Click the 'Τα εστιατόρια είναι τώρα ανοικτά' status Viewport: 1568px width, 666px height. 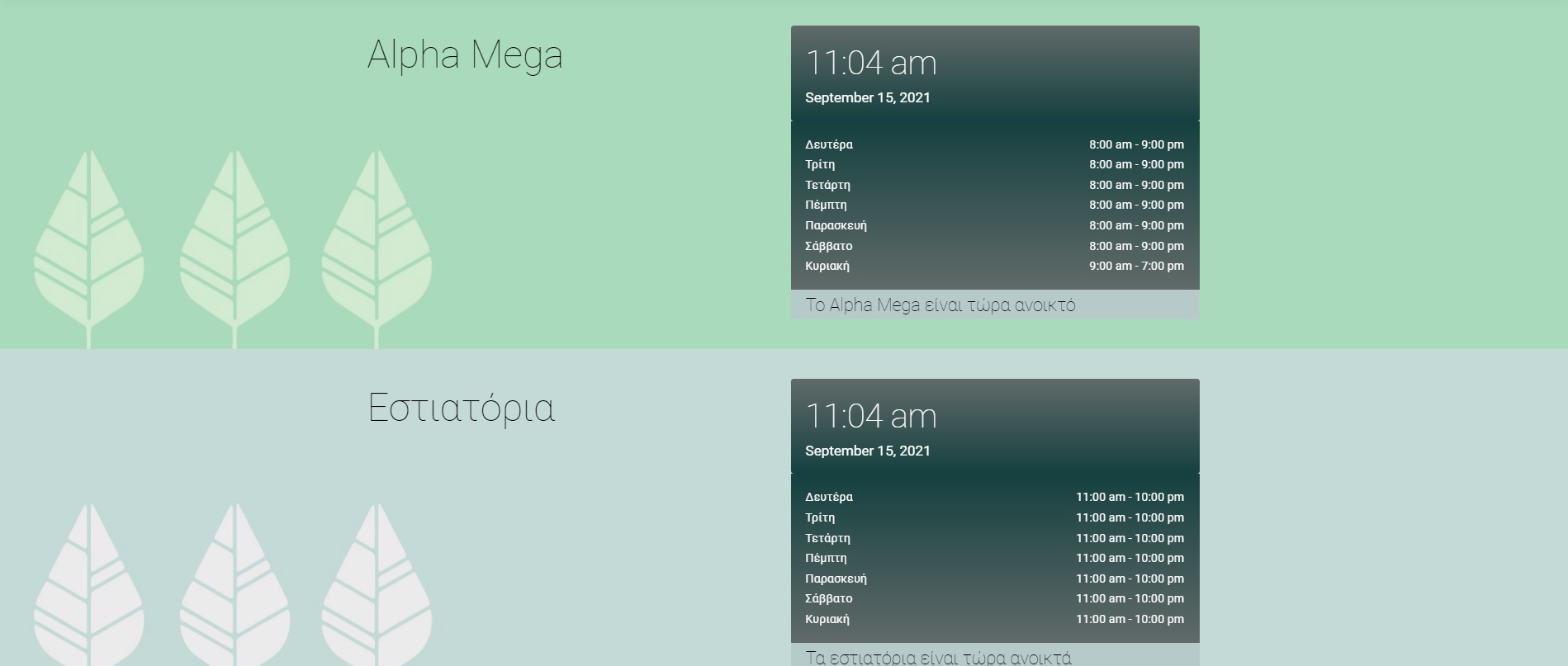pyautogui.click(x=939, y=658)
